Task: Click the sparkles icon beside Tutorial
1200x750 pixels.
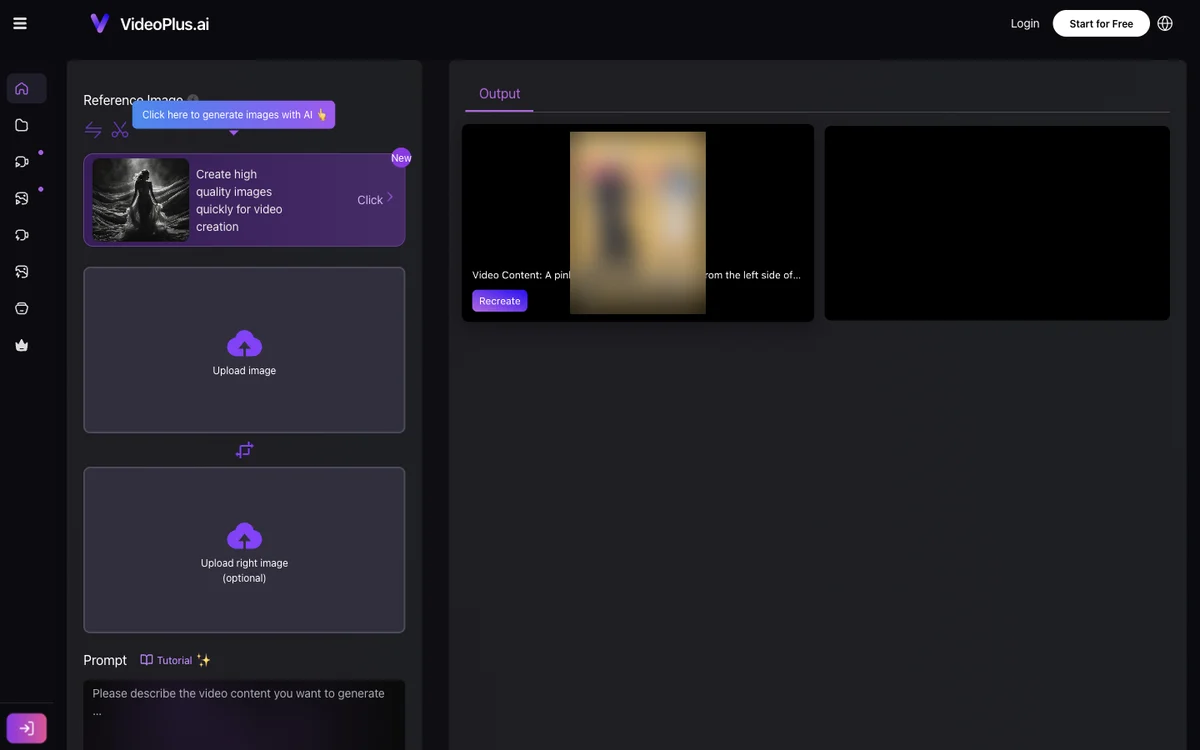Action: pyautogui.click(x=204, y=660)
